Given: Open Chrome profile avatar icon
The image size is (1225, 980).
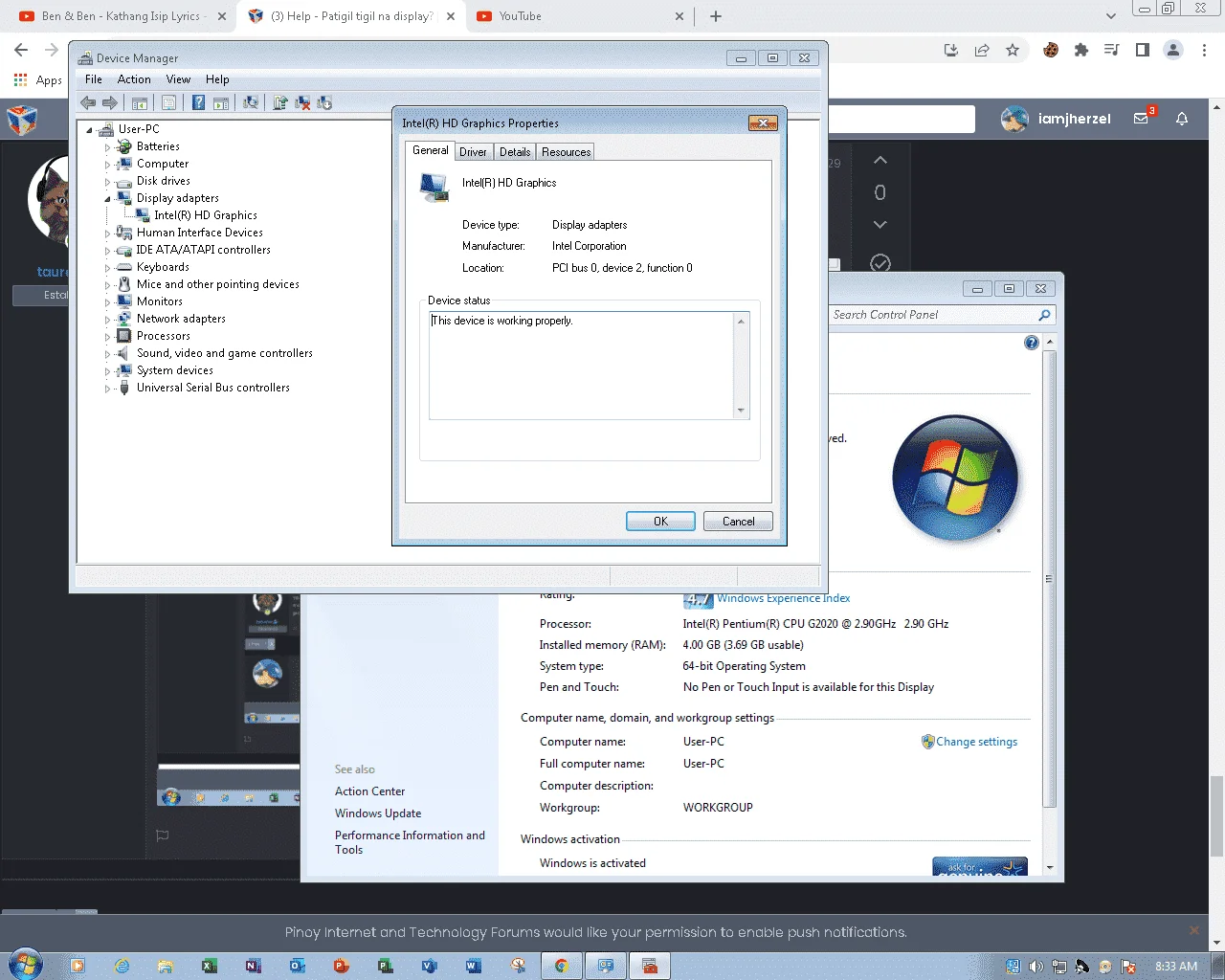Looking at the screenshot, I should (x=1173, y=50).
